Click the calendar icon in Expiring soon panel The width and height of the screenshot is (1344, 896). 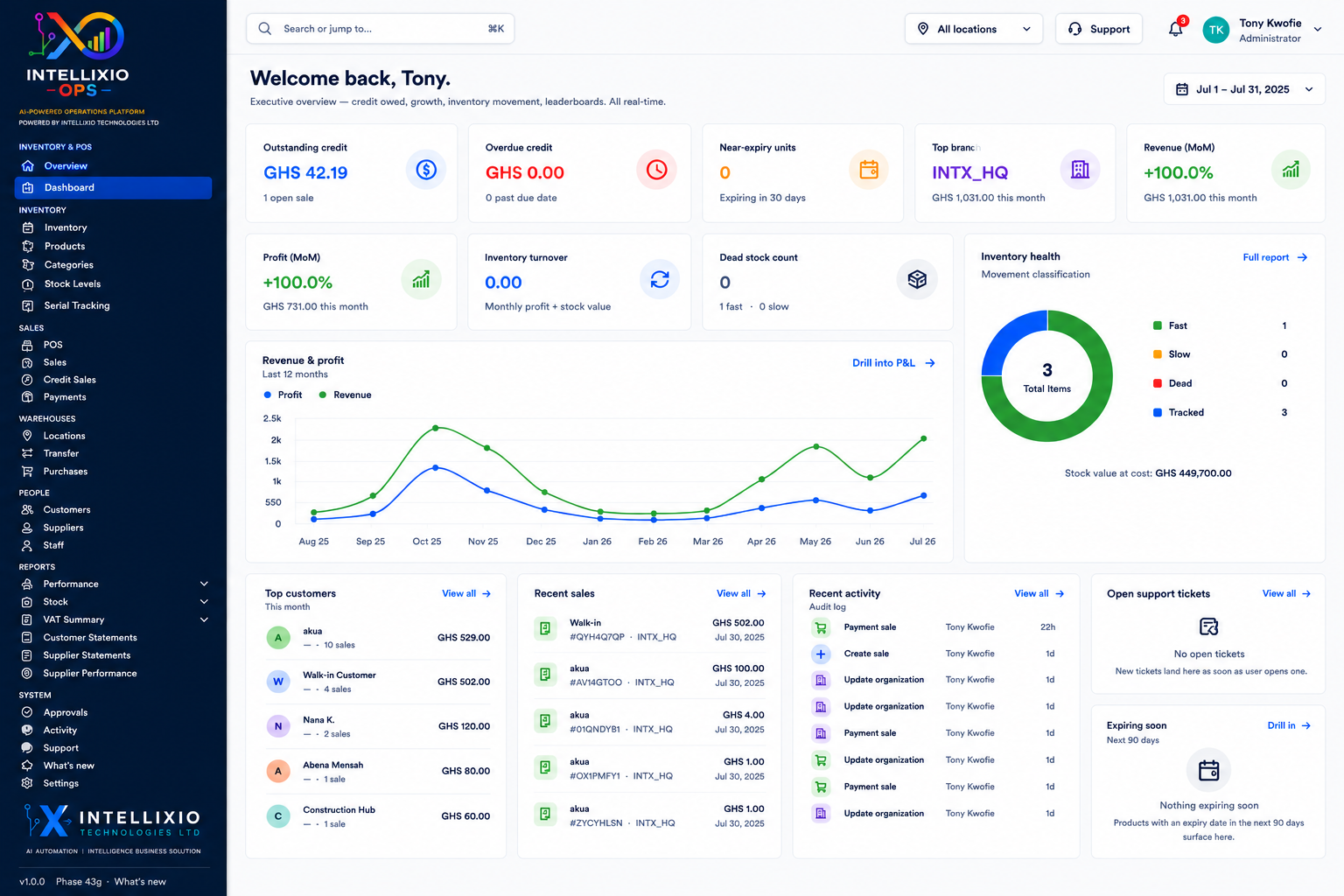tap(1209, 770)
